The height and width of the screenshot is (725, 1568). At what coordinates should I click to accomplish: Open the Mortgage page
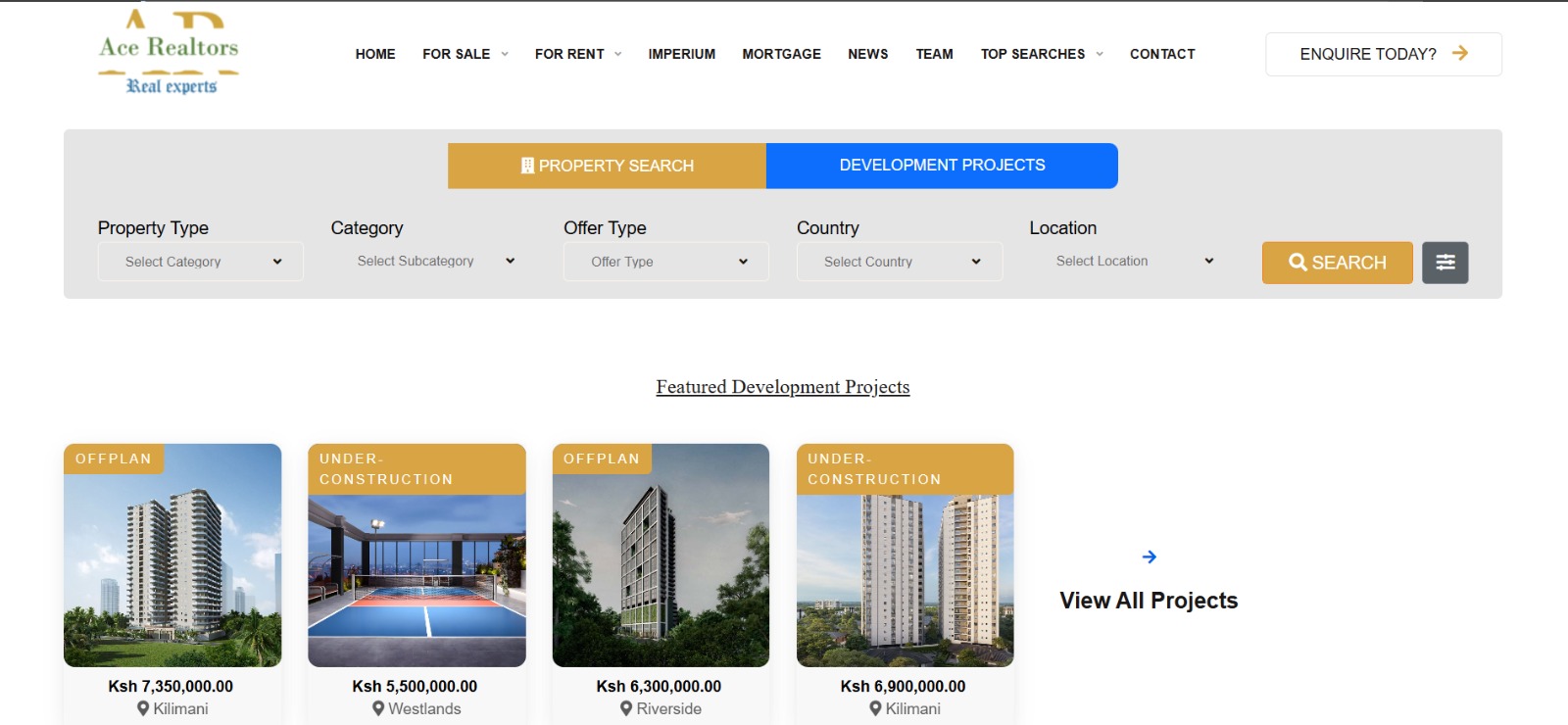781,54
